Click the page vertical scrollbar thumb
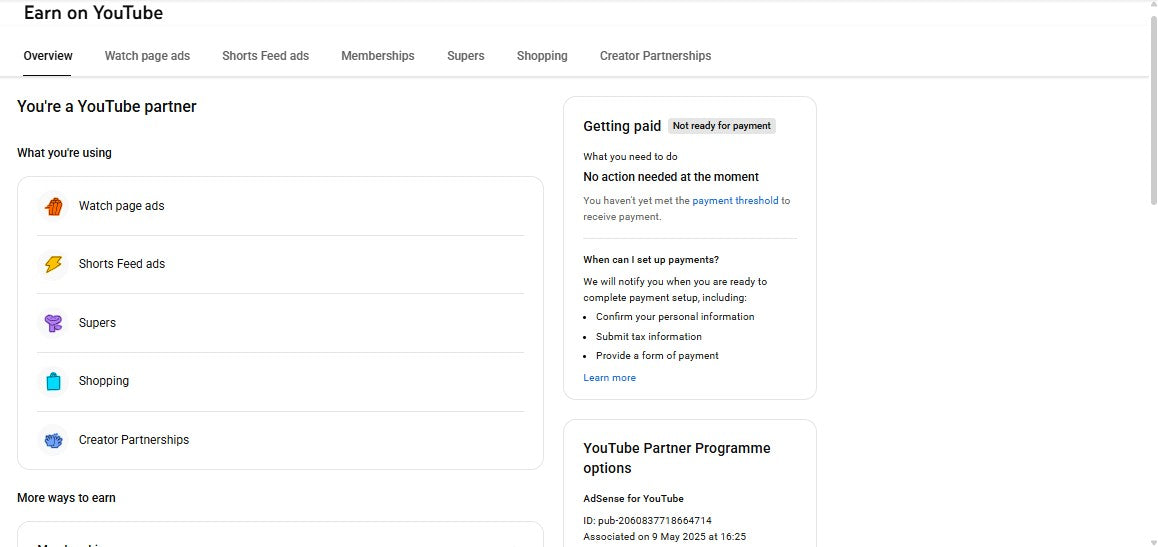 click(x=1153, y=109)
